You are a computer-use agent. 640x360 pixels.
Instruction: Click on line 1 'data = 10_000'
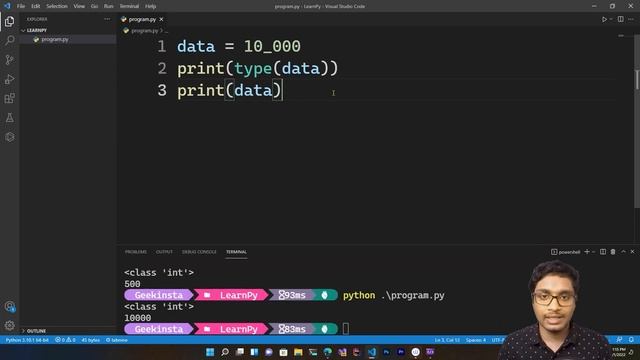point(239,46)
